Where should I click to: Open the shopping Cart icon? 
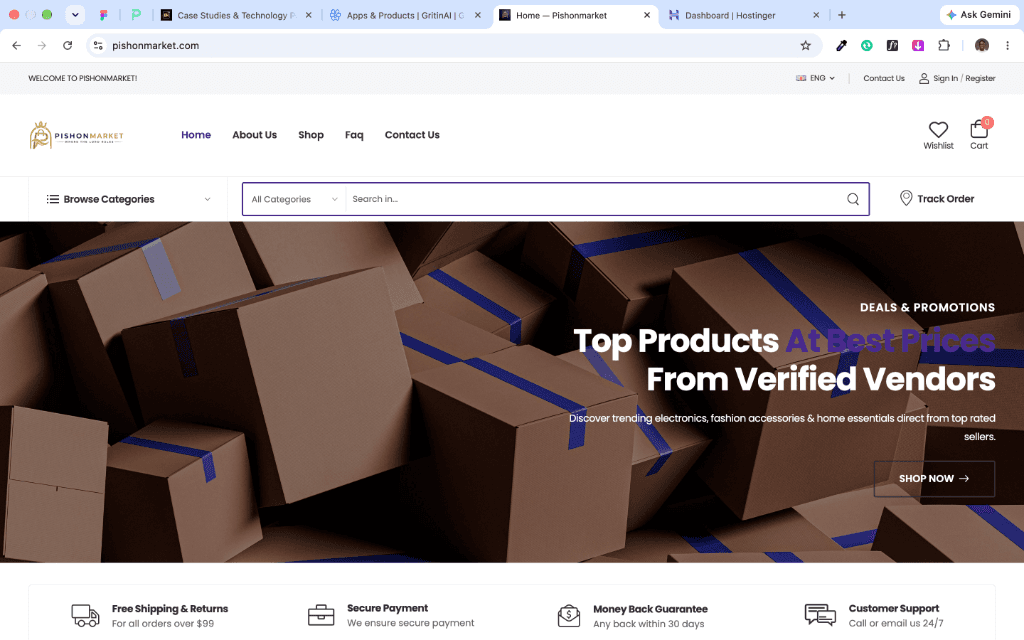(x=979, y=135)
